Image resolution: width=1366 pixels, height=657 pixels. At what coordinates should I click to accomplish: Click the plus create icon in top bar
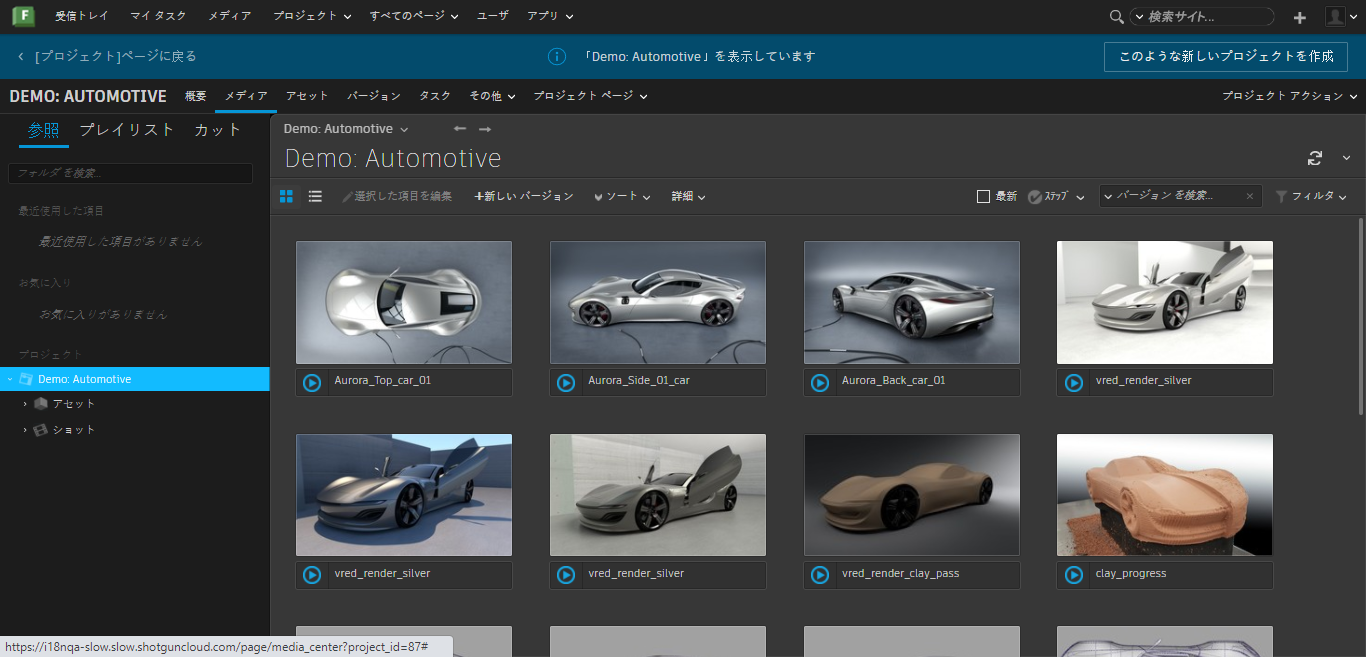[1299, 17]
